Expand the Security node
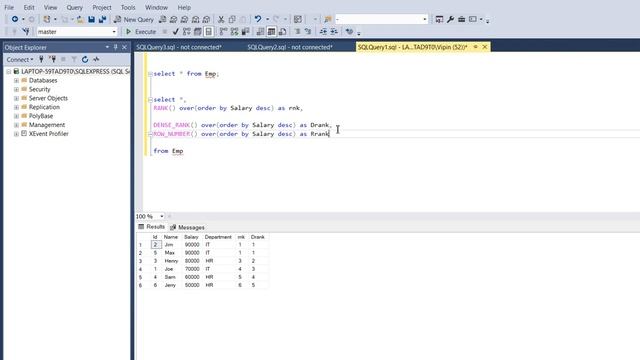Screen dimensions: 640x360 [x=16, y=89]
